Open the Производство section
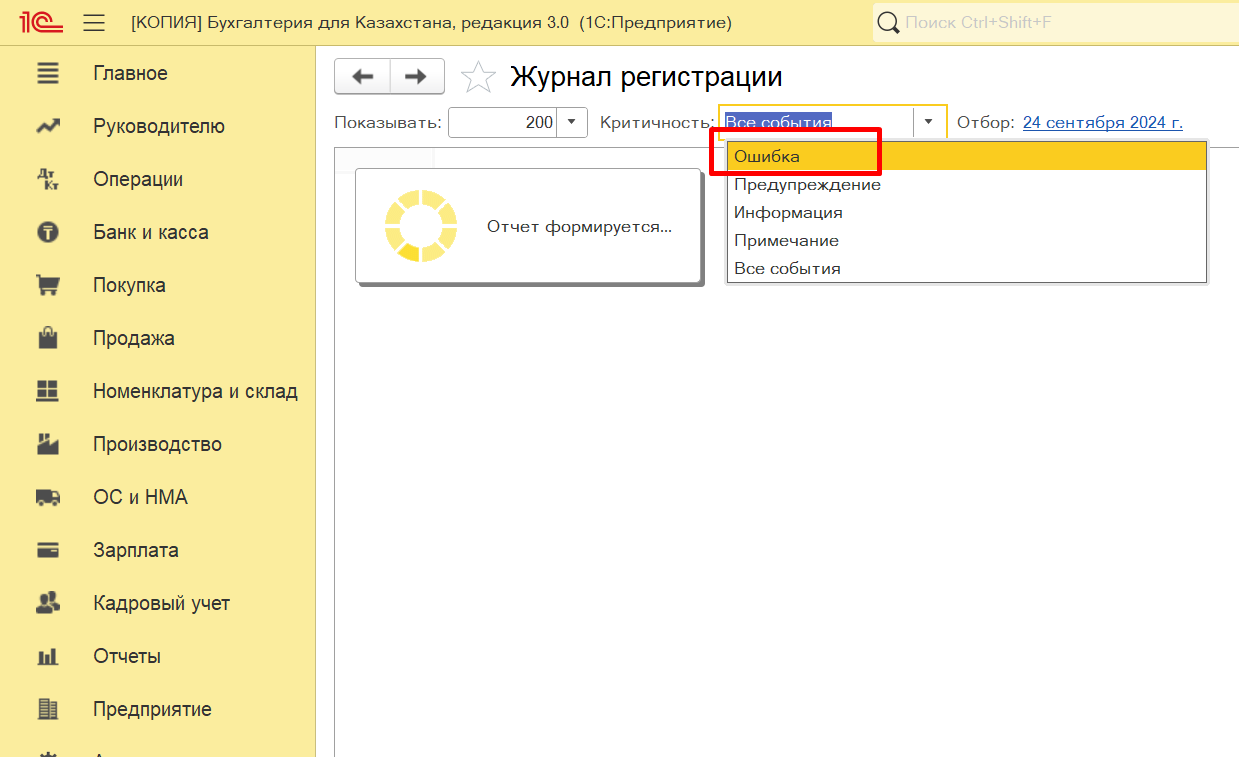The height and width of the screenshot is (757, 1239). 157,444
